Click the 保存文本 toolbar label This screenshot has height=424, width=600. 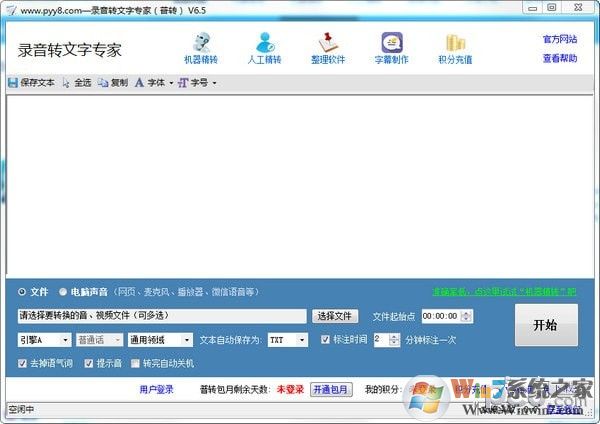click(x=38, y=83)
